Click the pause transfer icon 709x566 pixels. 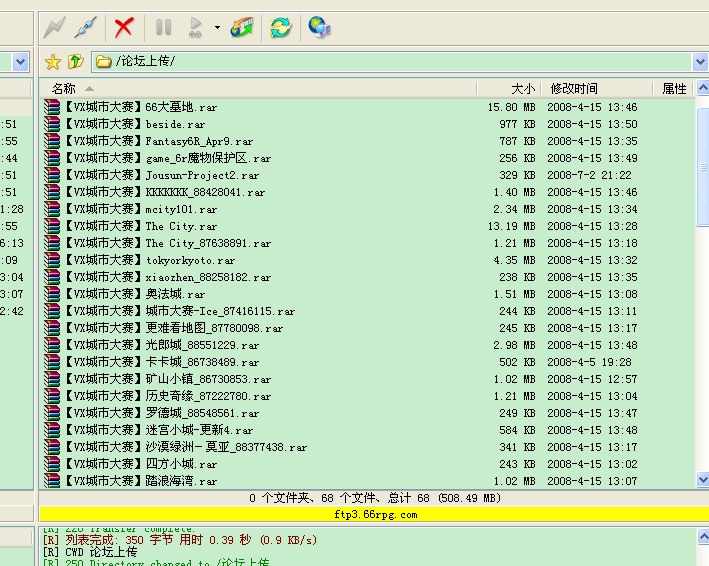163,27
